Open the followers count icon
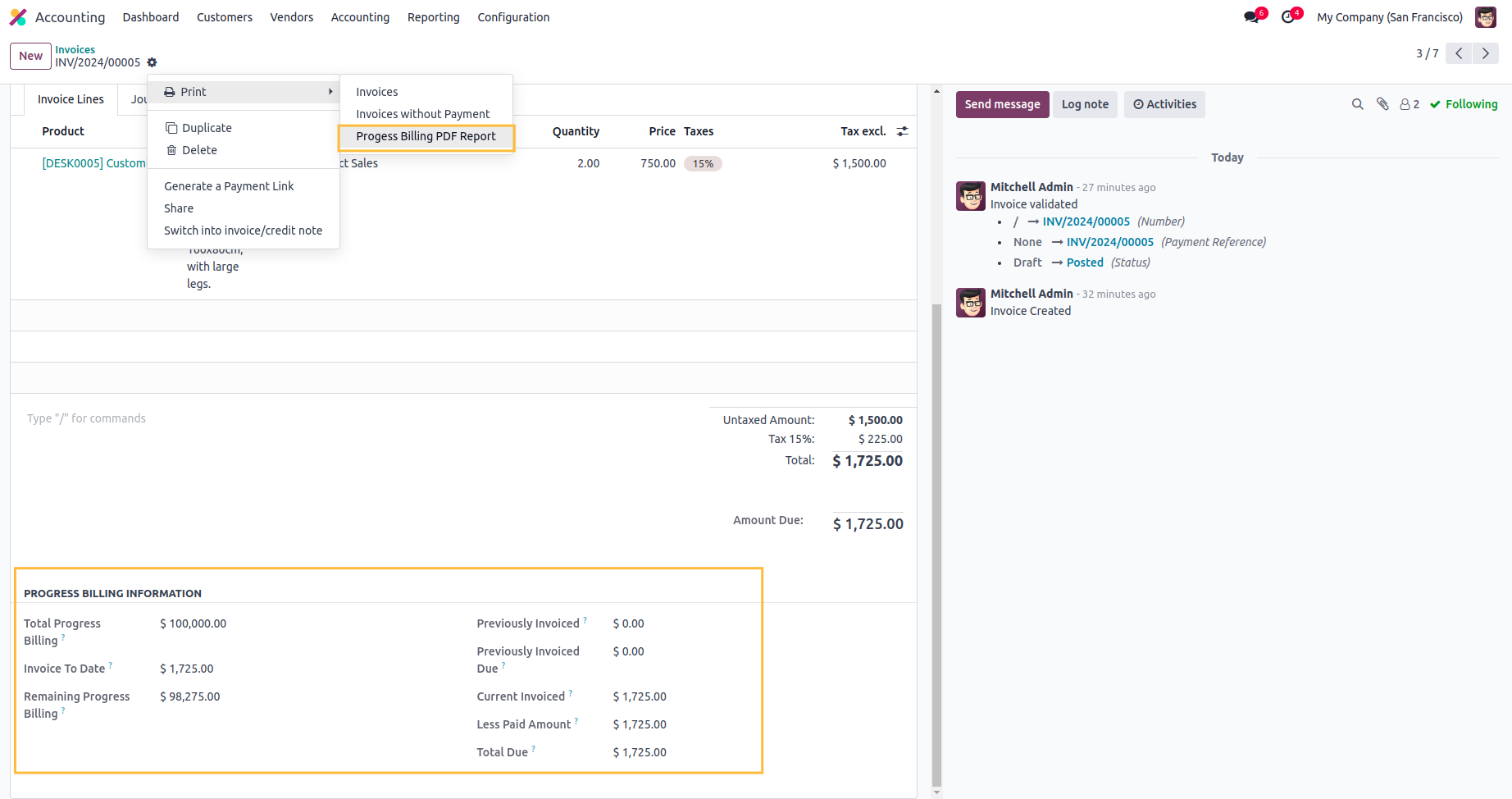Screen dimensions: 1512x799 click(x=1409, y=104)
